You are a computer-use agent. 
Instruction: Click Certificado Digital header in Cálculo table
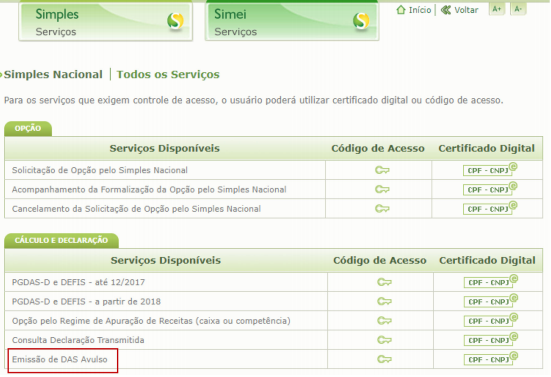click(487, 261)
